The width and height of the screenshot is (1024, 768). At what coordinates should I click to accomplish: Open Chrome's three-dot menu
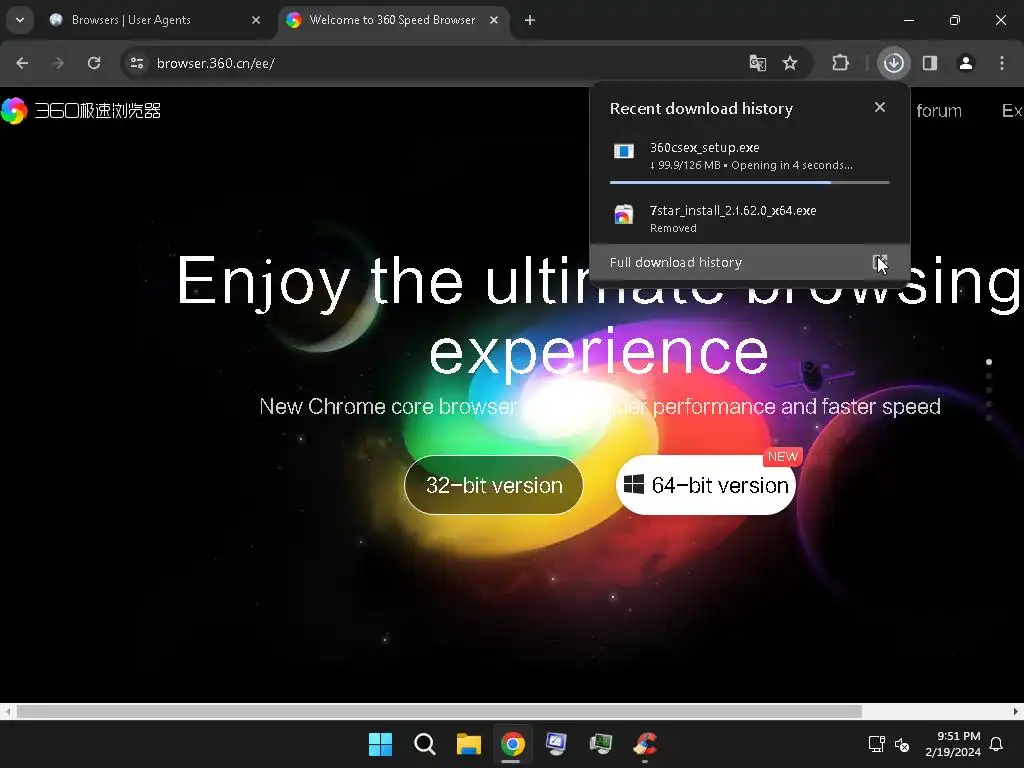pyautogui.click(x=1002, y=63)
